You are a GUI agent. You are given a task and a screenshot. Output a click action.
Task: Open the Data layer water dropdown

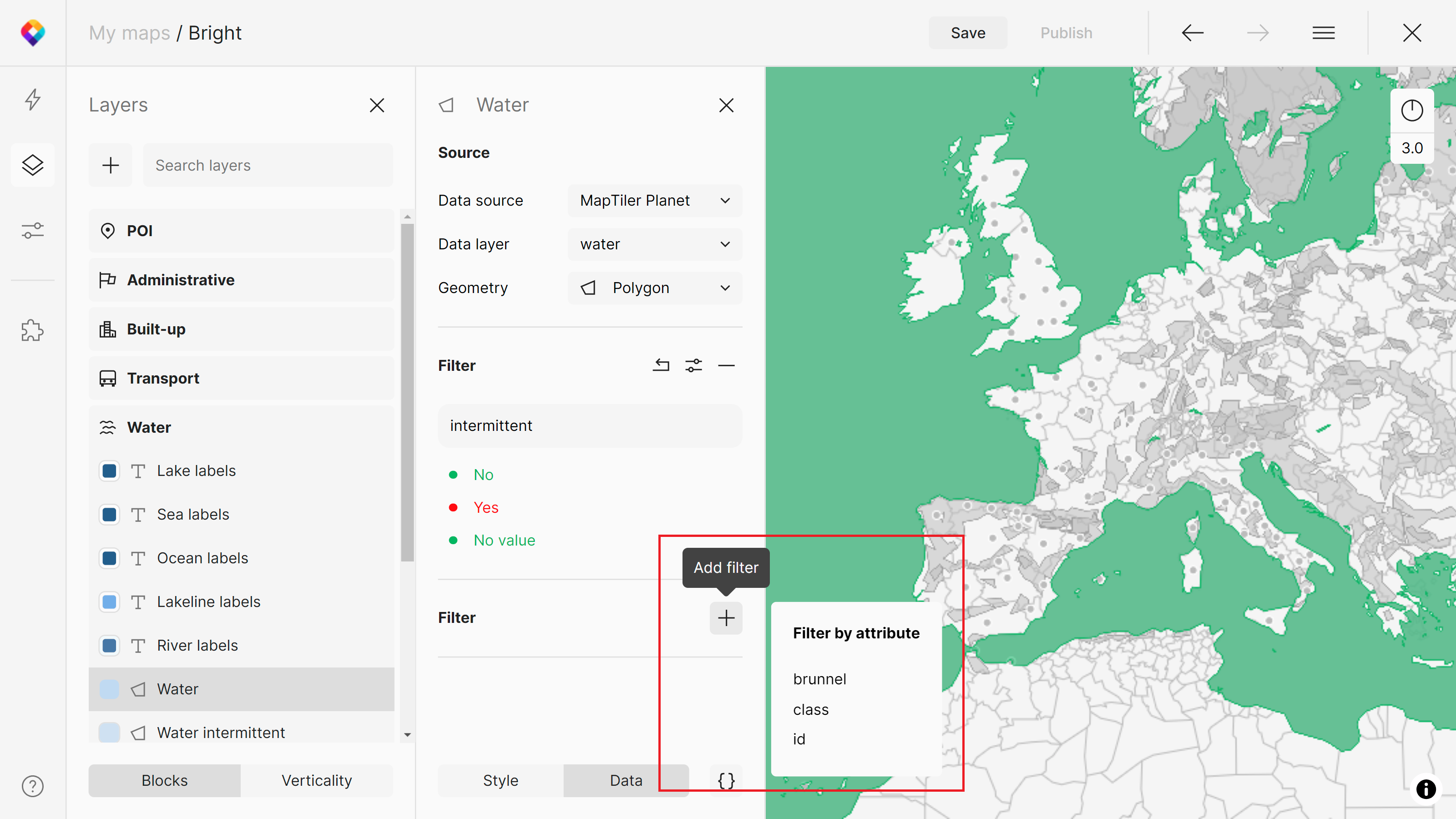655,244
